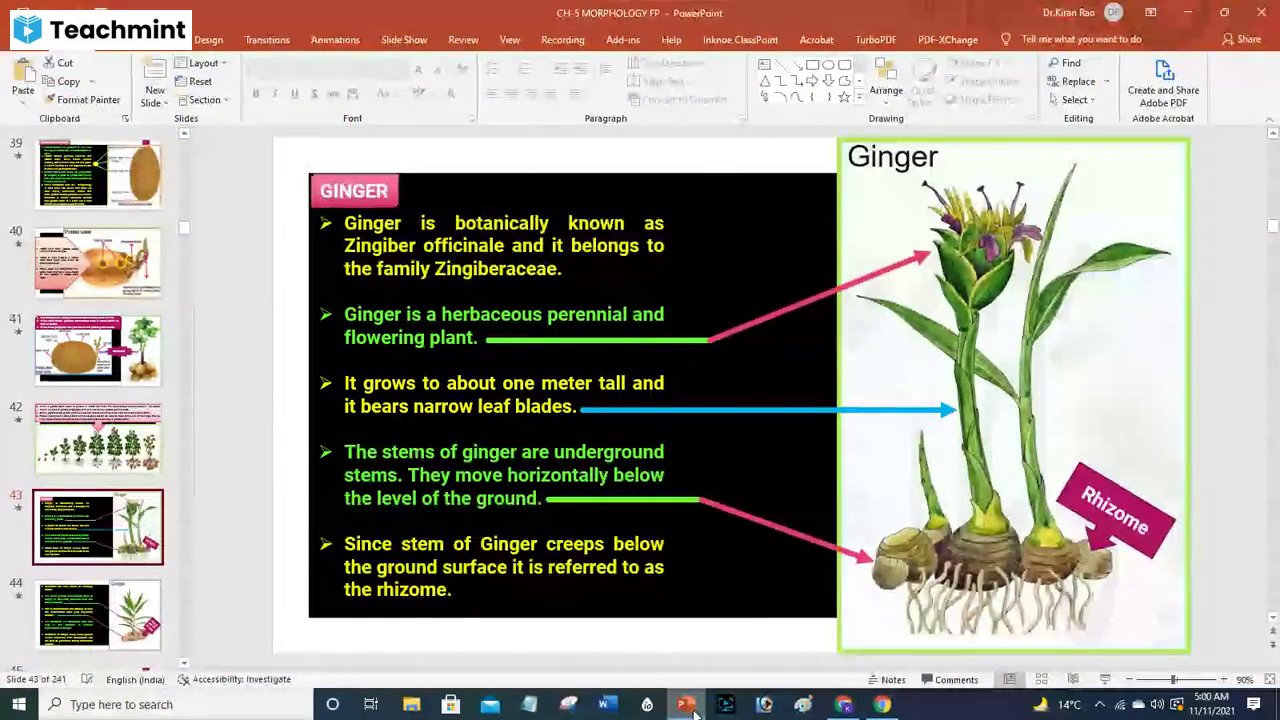Open Create and Share Adobe PDF
Image resolution: width=1280 pixels, height=720 pixels.
(x=1163, y=80)
